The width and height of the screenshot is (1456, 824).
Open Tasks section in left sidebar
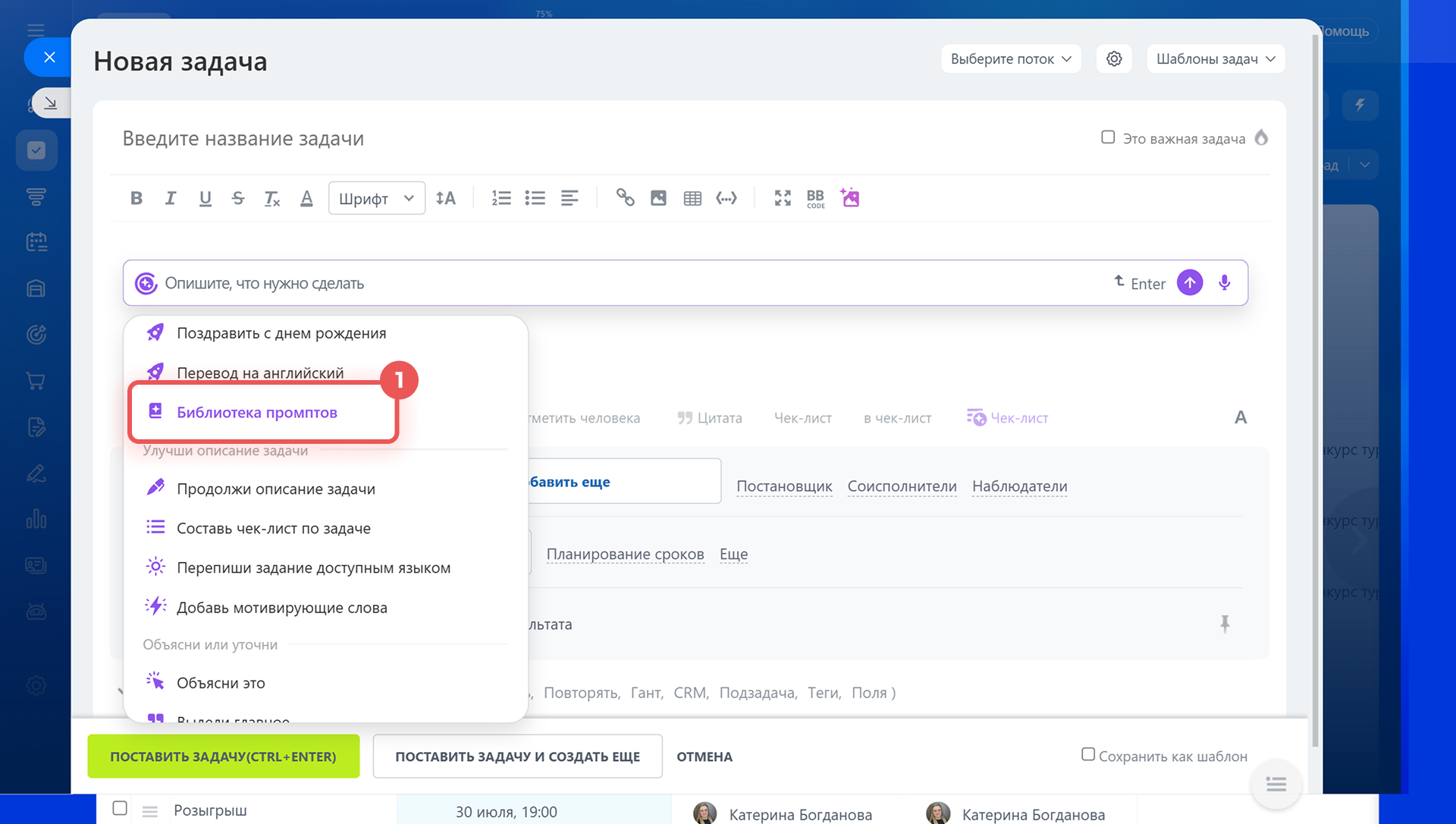(x=36, y=150)
